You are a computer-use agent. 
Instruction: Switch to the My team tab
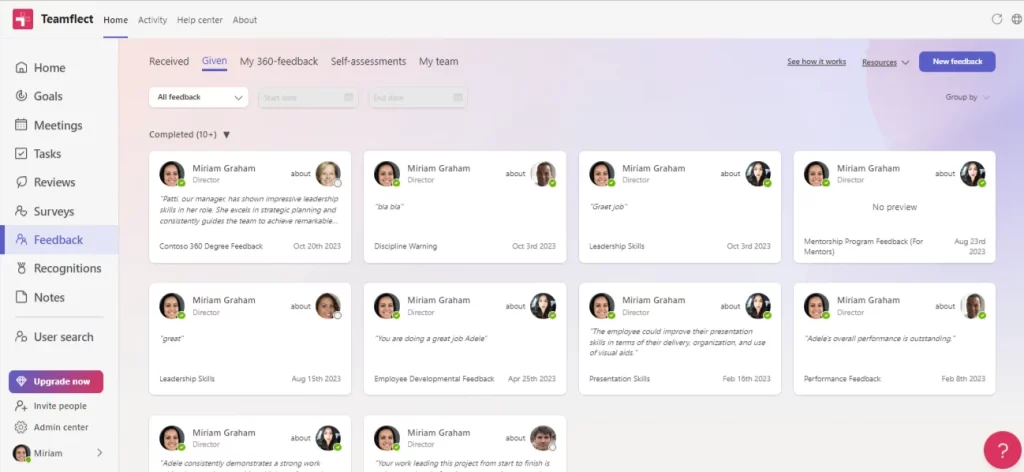coord(438,61)
